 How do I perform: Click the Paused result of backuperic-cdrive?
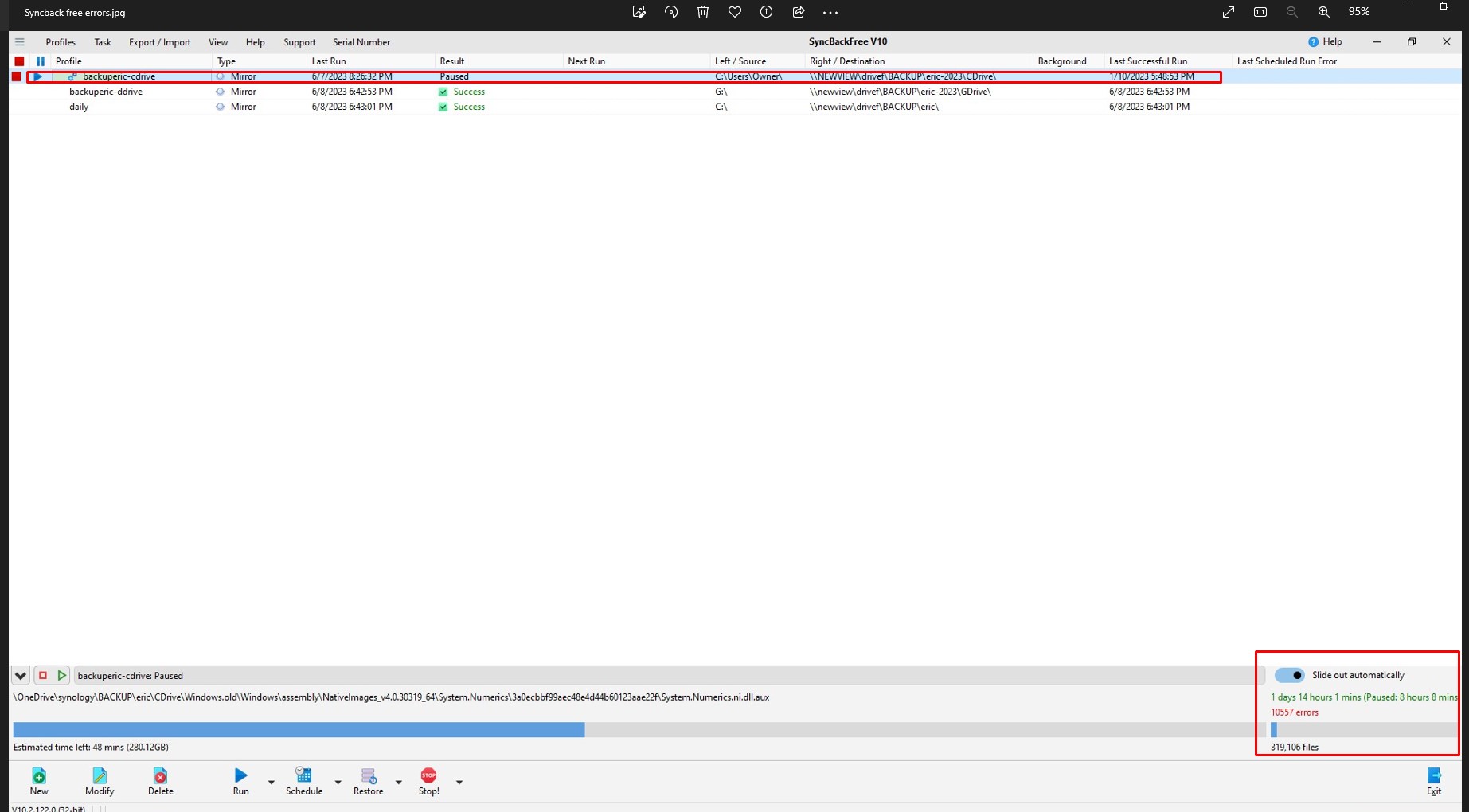454,76
